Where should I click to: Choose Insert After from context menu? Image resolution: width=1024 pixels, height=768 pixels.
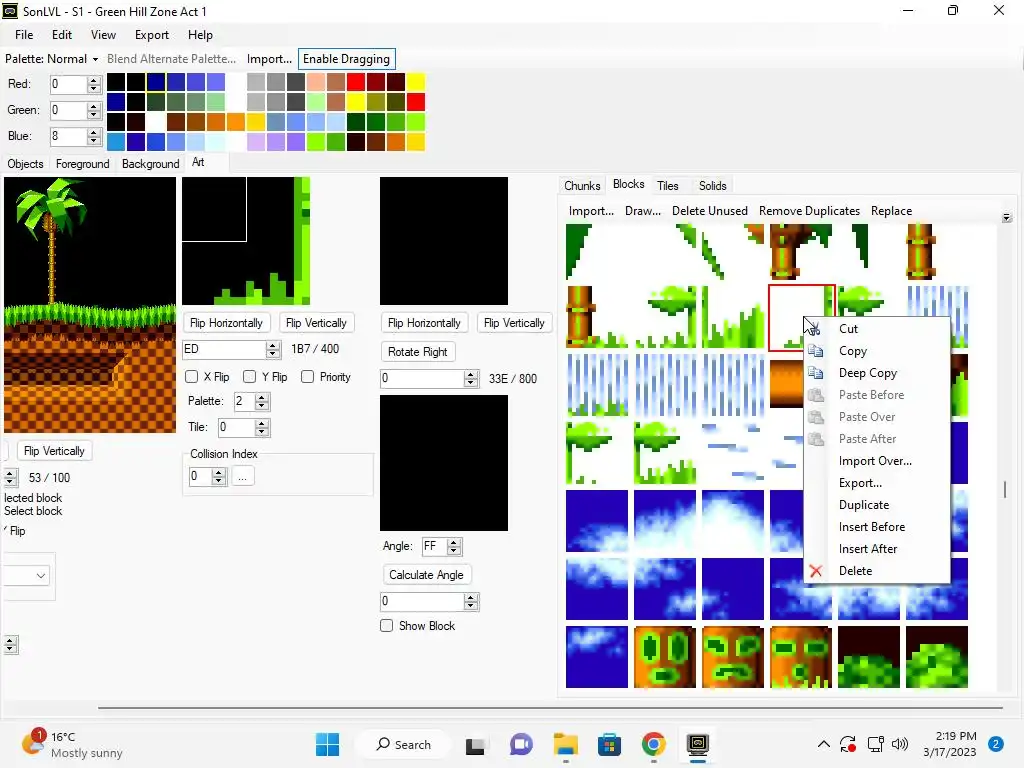[867, 549]
